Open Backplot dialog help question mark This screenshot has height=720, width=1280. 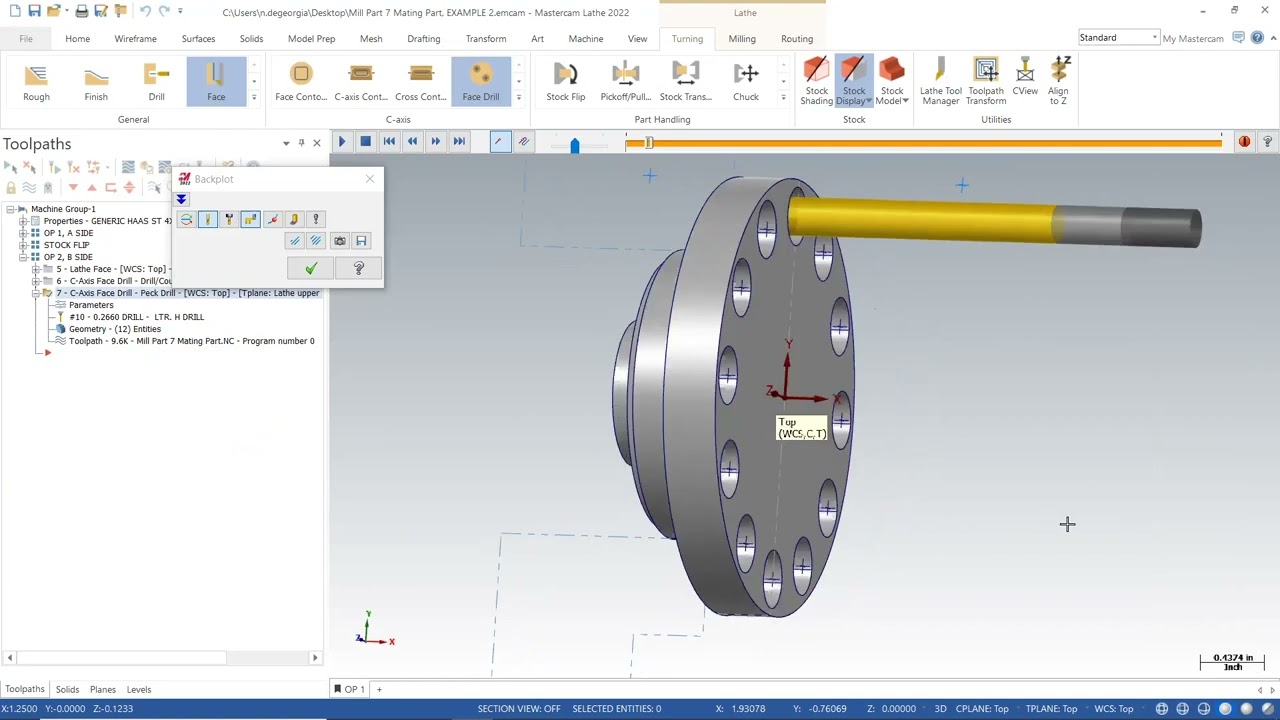359,269
